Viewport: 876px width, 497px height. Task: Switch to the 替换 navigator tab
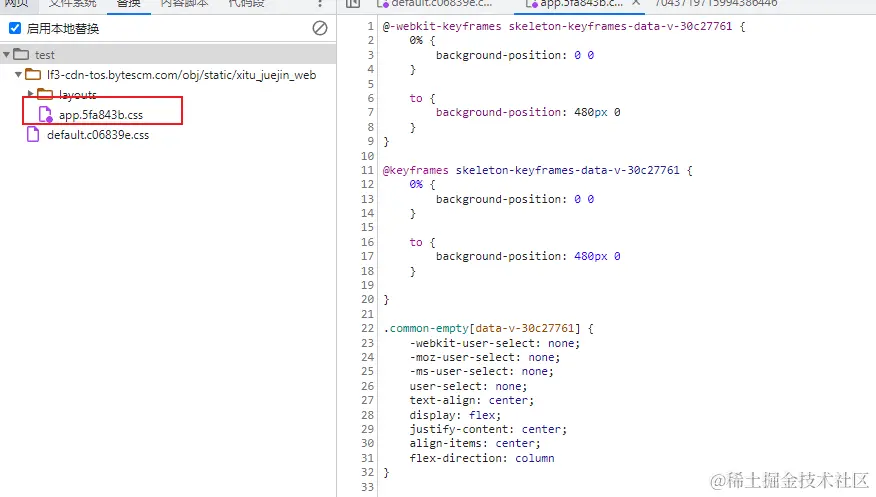click(x=128, y=4)
